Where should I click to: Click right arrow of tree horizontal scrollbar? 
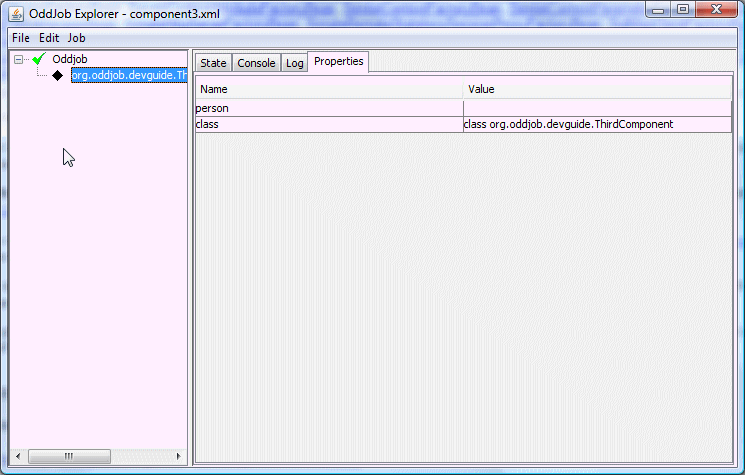coord(179,456)
